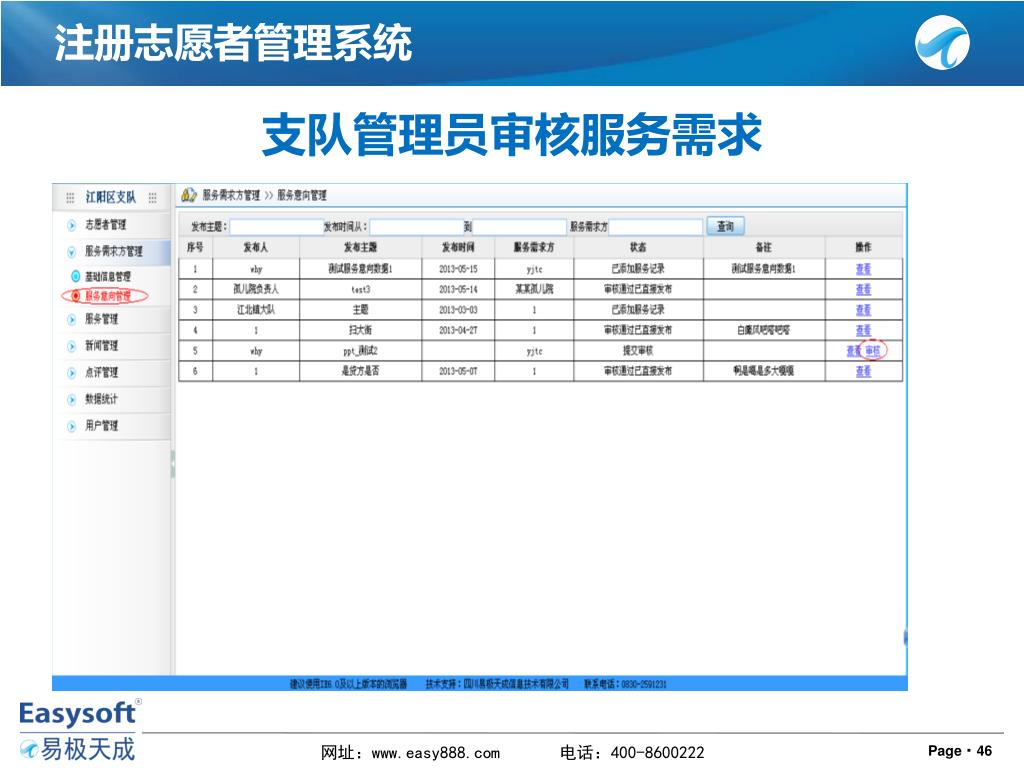Click the grip icon right of 江阳区支队
This screenshot has width=1024, height=768.
[153, 197]
